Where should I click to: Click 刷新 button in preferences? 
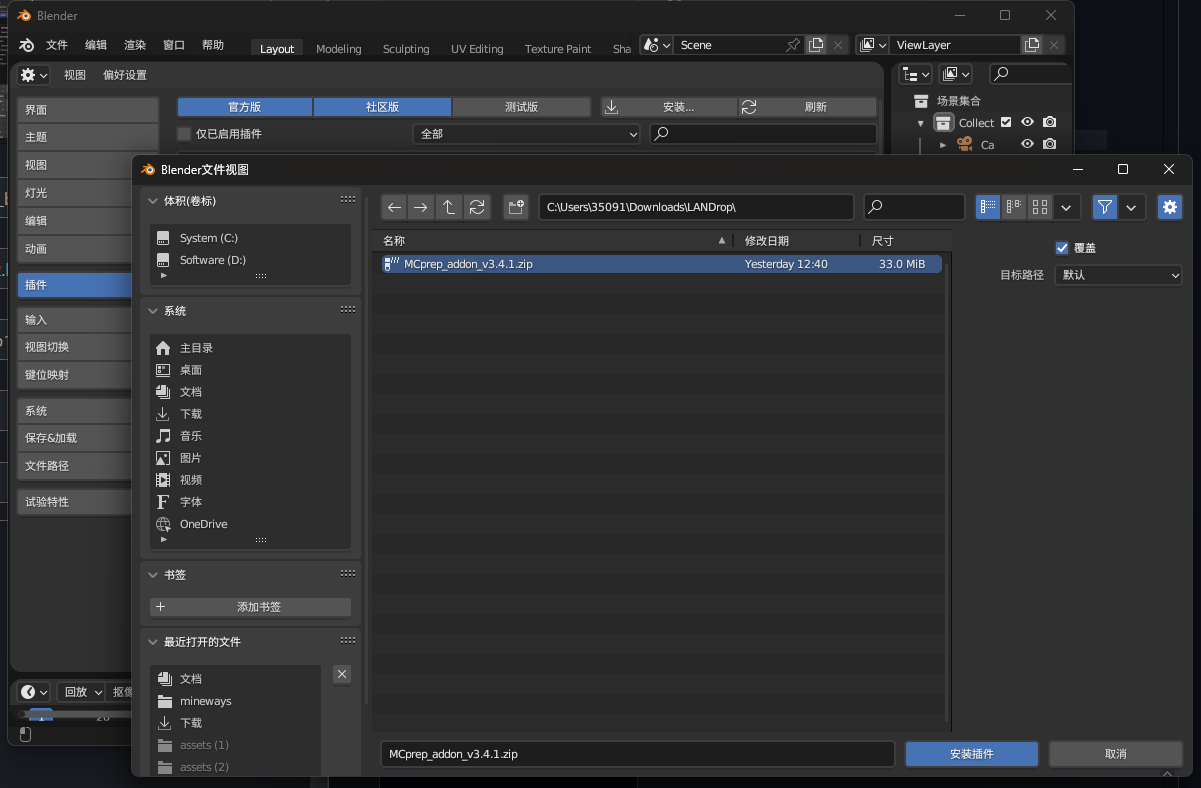tap(808, 107)
